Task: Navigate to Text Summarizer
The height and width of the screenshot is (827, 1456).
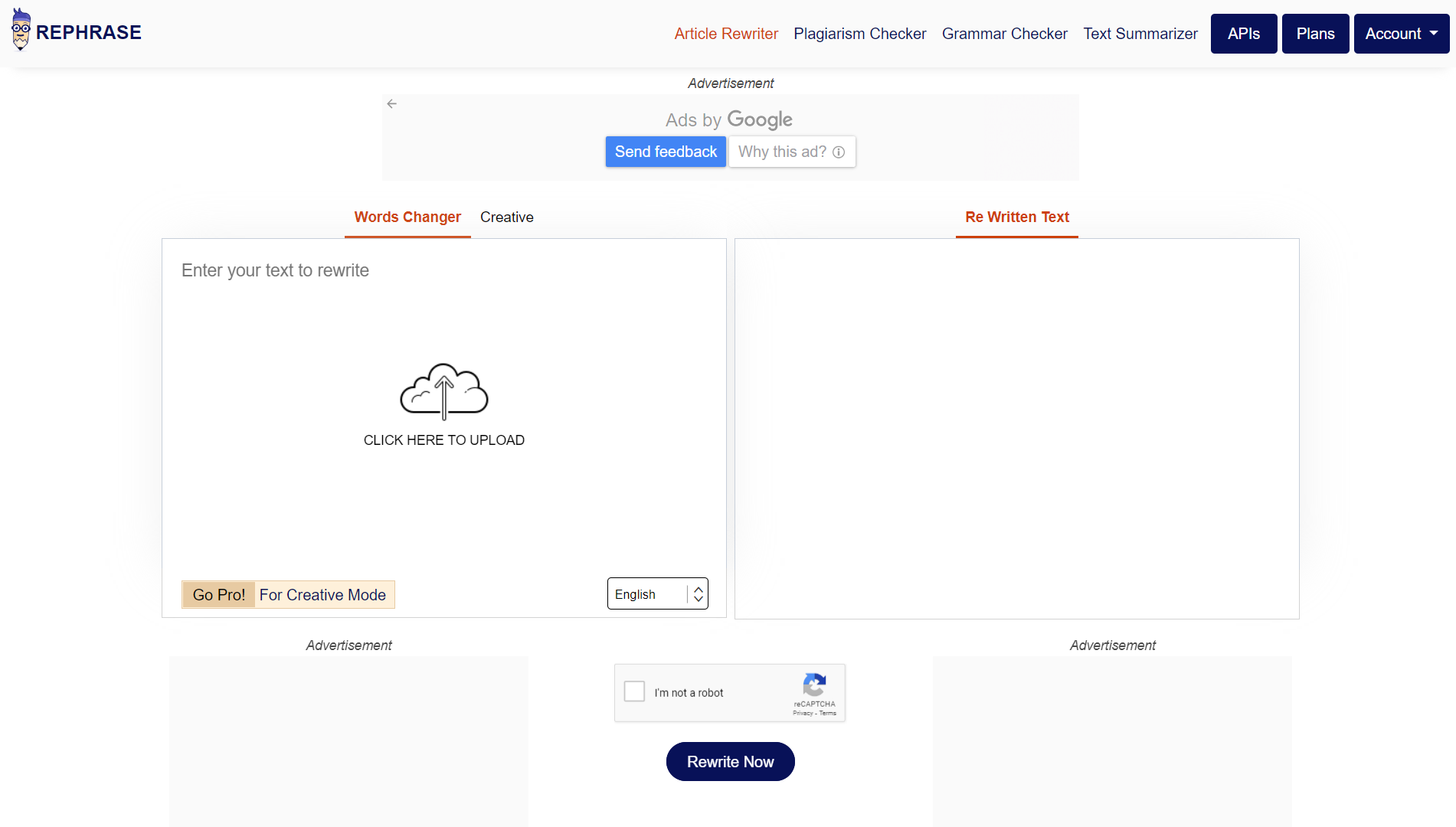Action: [x=1140, y=34]
